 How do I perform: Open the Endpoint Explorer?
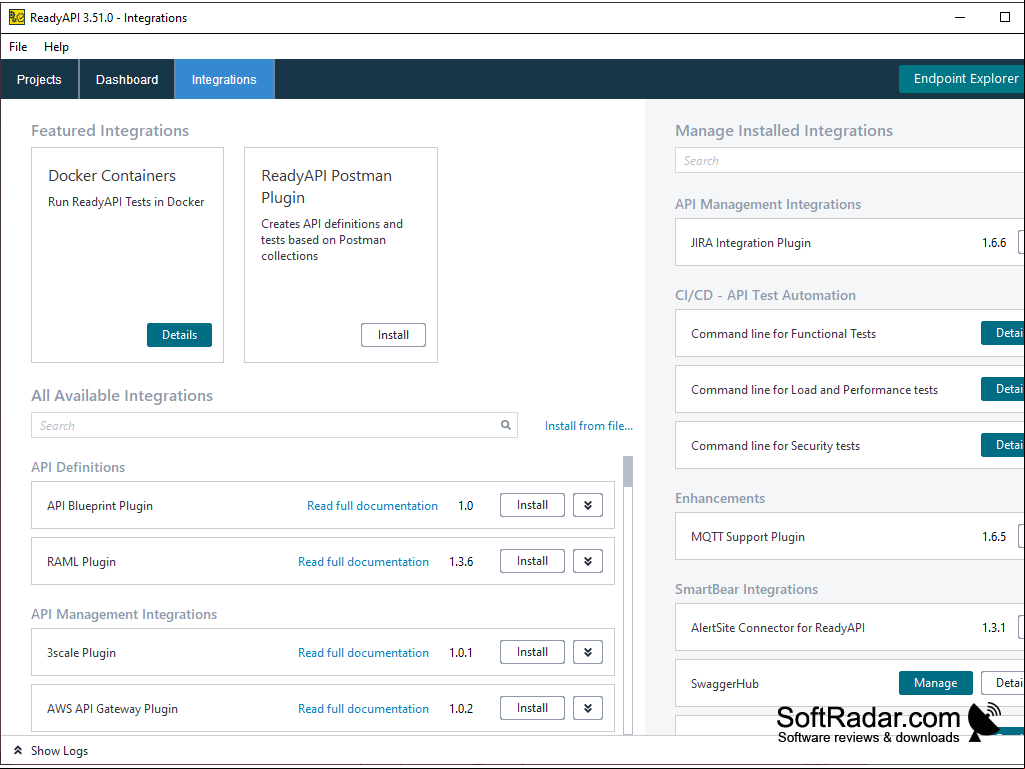[962, 78]
